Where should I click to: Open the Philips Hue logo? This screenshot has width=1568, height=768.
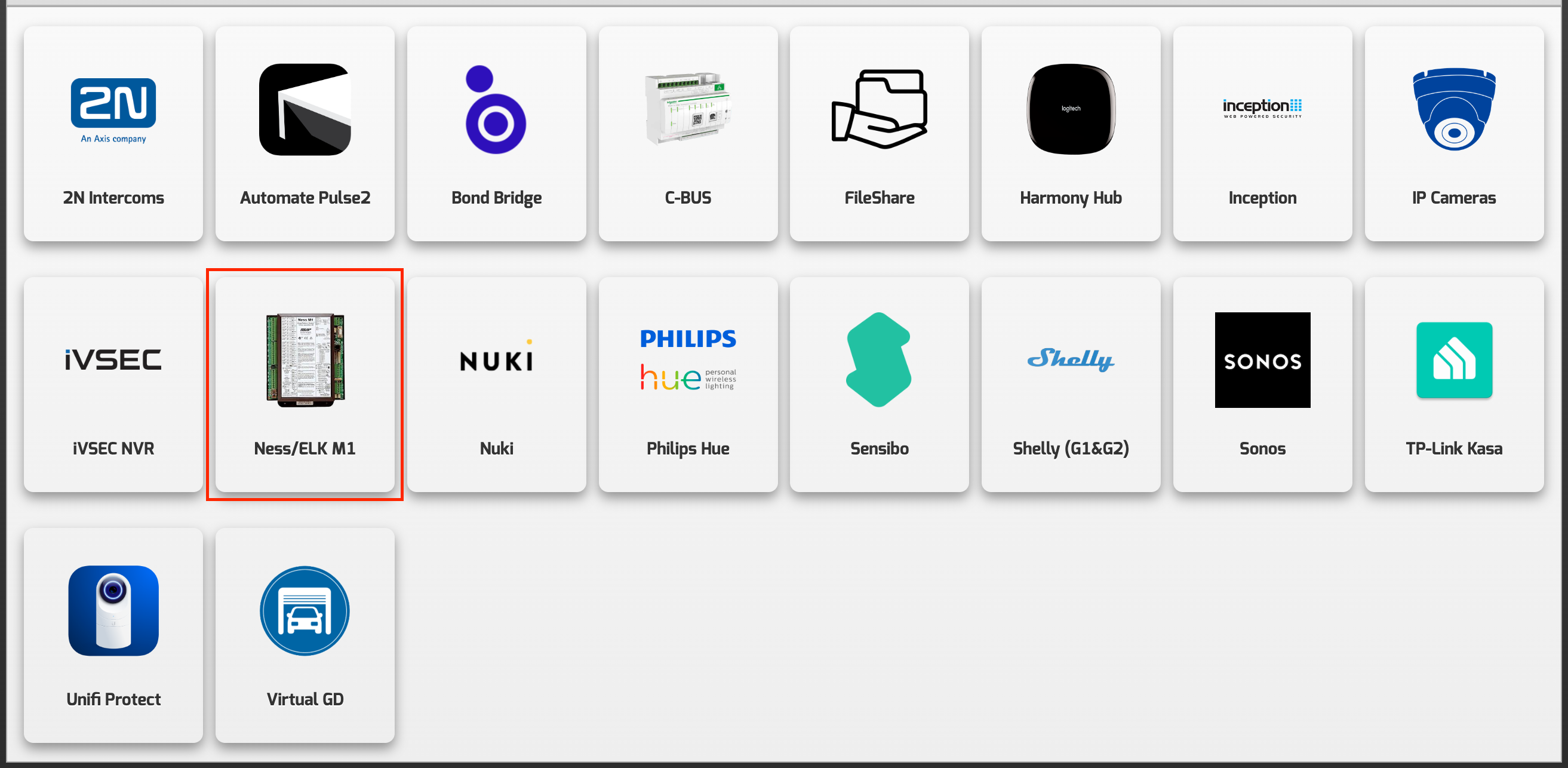point(688,360)
